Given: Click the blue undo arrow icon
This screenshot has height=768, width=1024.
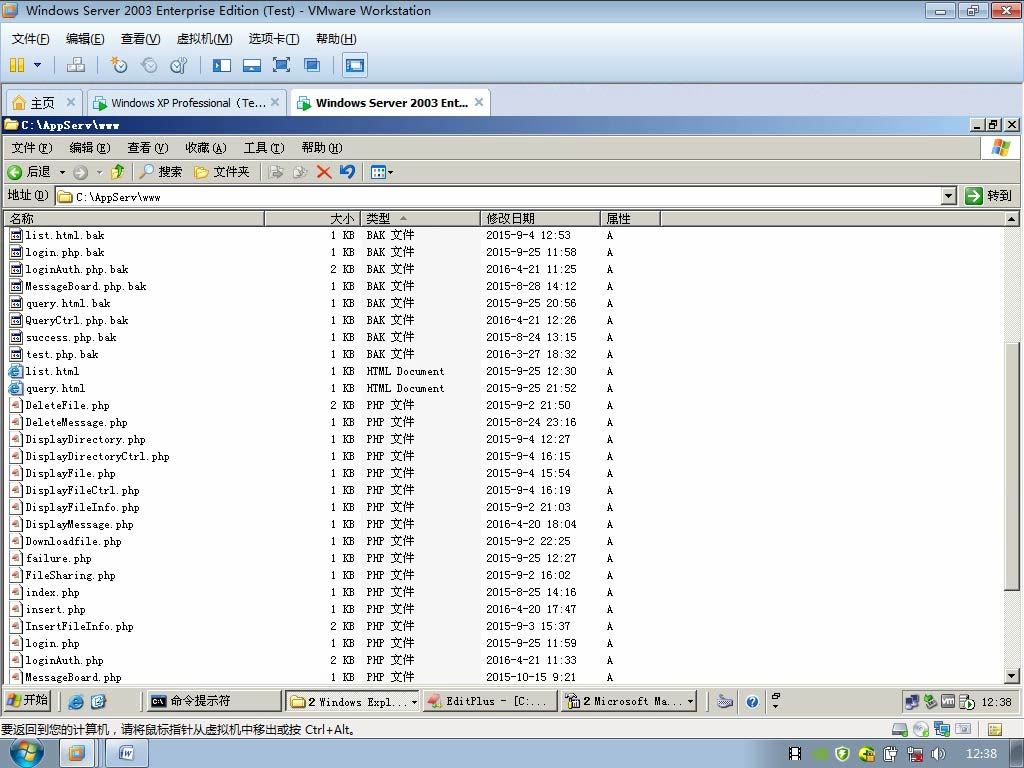Looking at the screenshot, I should (347, 172).
